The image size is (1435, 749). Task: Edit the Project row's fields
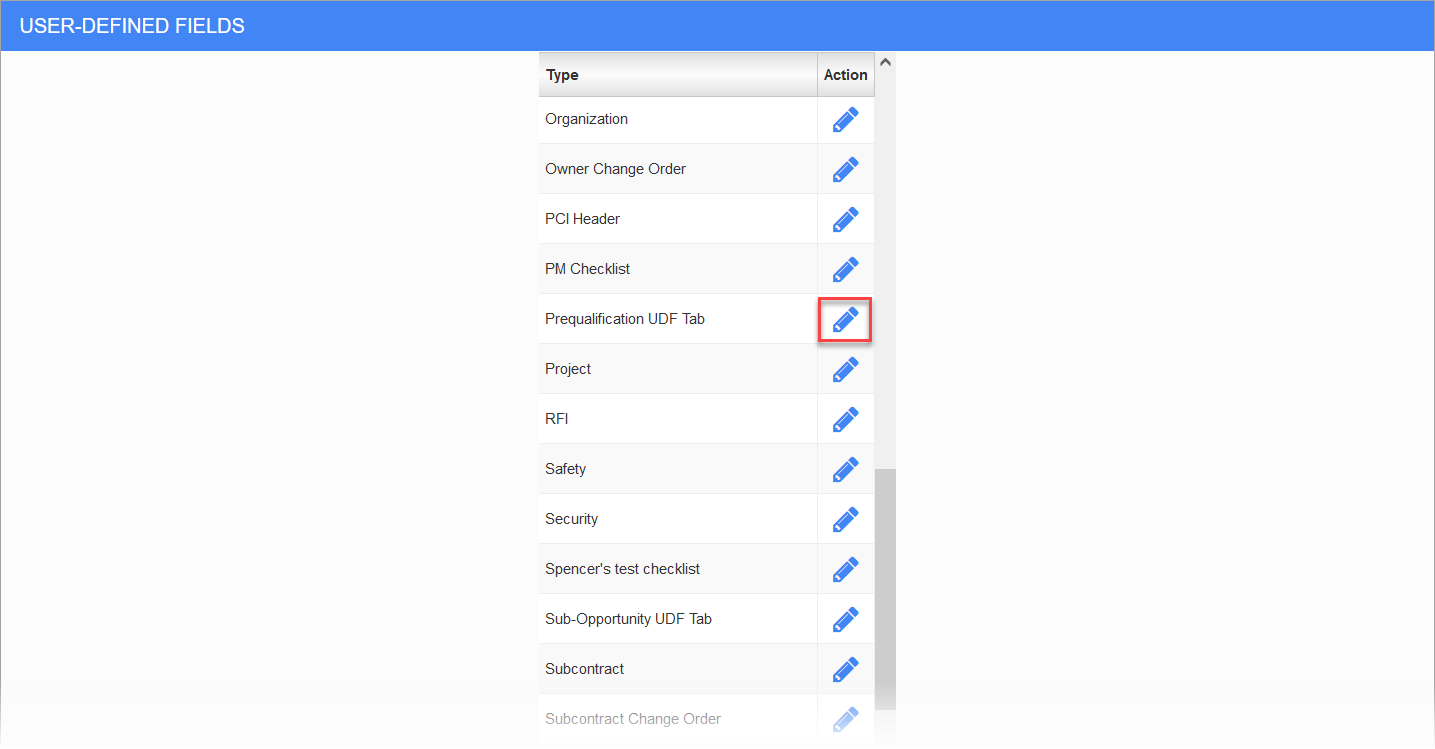coord(845,370)
